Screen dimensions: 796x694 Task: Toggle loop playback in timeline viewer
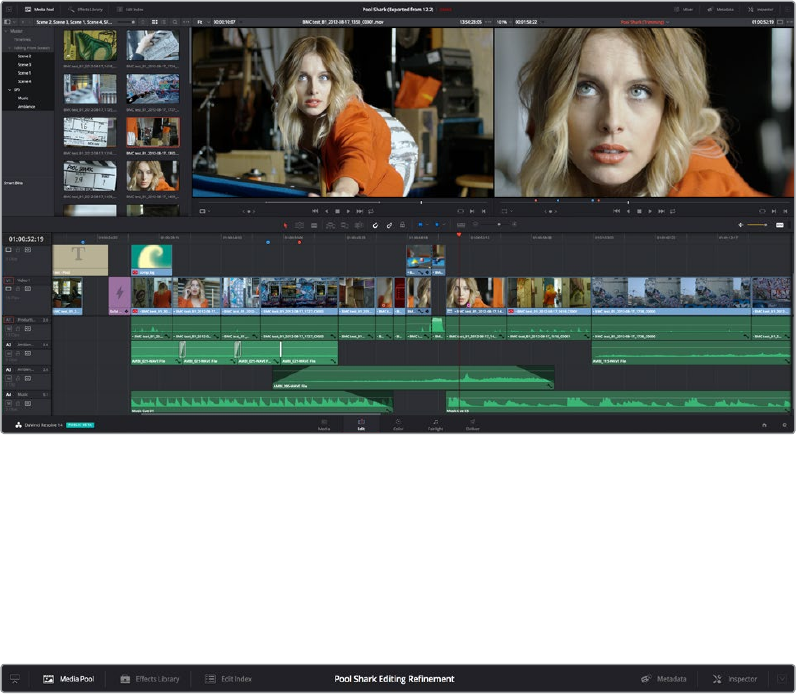coord(673,211)
